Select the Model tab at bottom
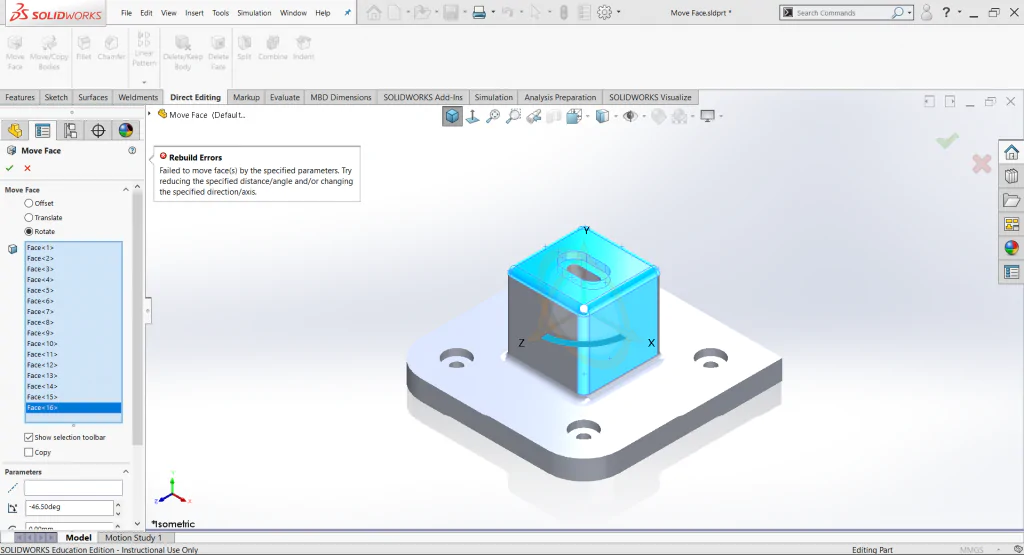The image size is (1024, 555). 78,537
